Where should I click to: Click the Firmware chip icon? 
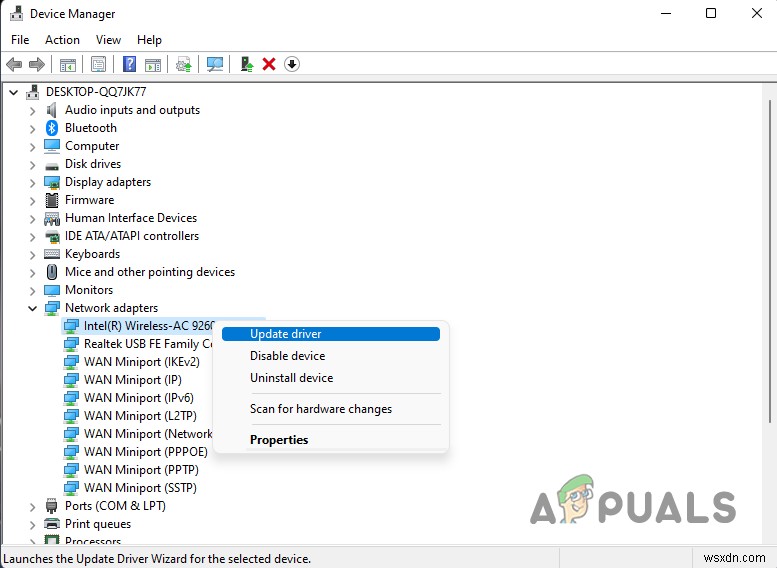pos(52,200)
